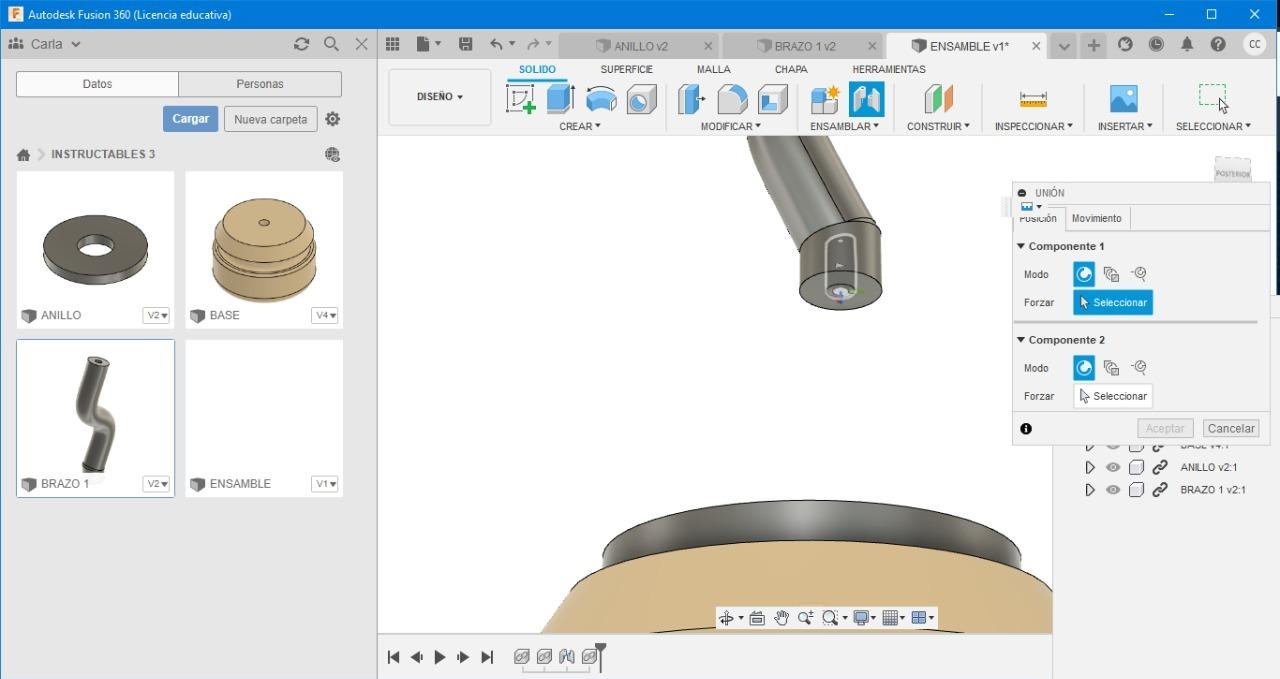Go to home folder icon
Image resolution: width=1280 pixels, height=679 pixels.
pyautogui.click(x=23, y=155)
